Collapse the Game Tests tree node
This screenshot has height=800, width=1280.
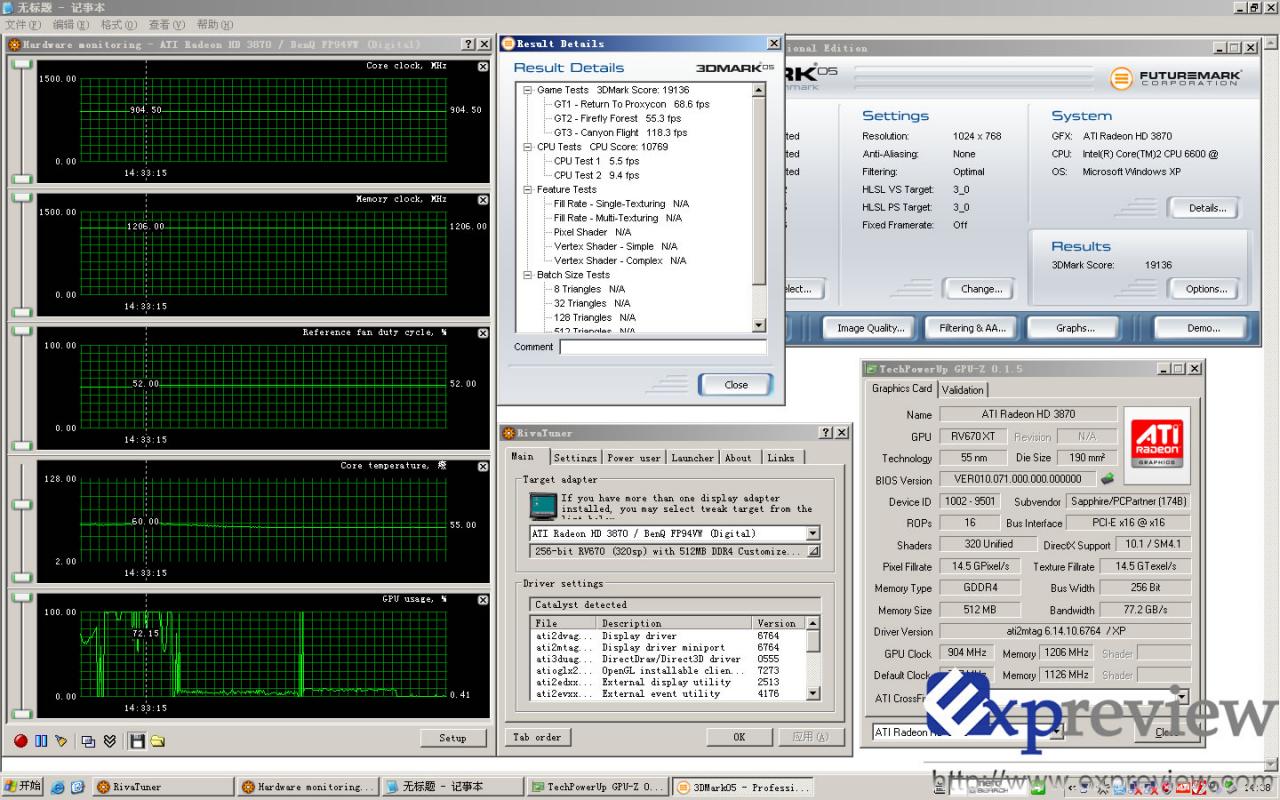pyautogui.click(x=528, y=90)
